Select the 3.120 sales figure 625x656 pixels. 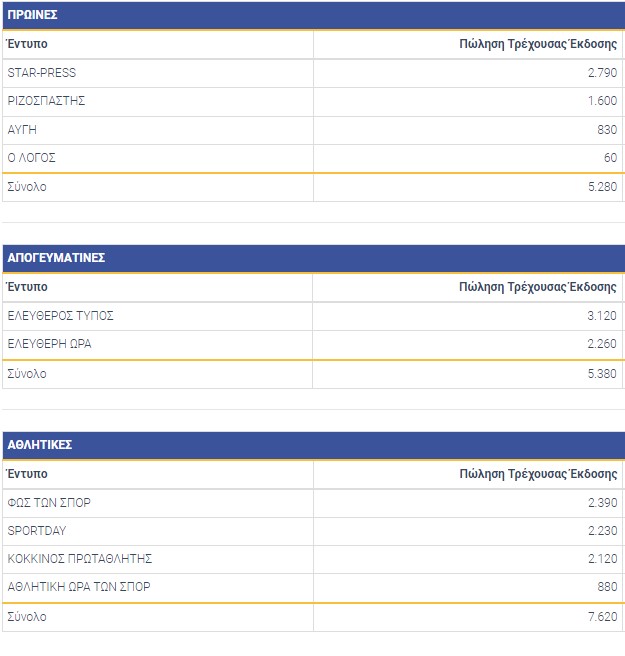(x=602, y=316)
